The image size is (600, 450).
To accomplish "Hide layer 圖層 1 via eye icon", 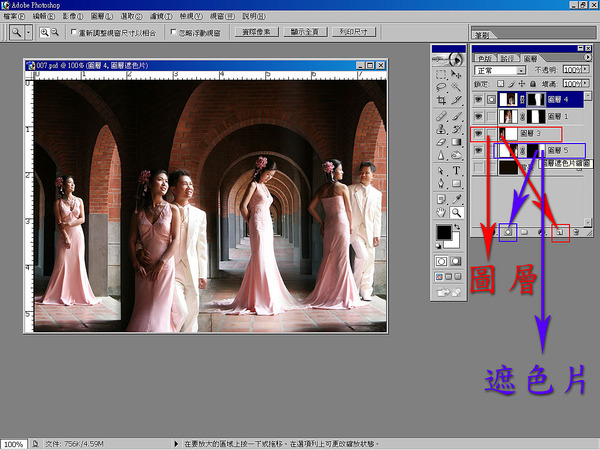I will pos(478,116).
